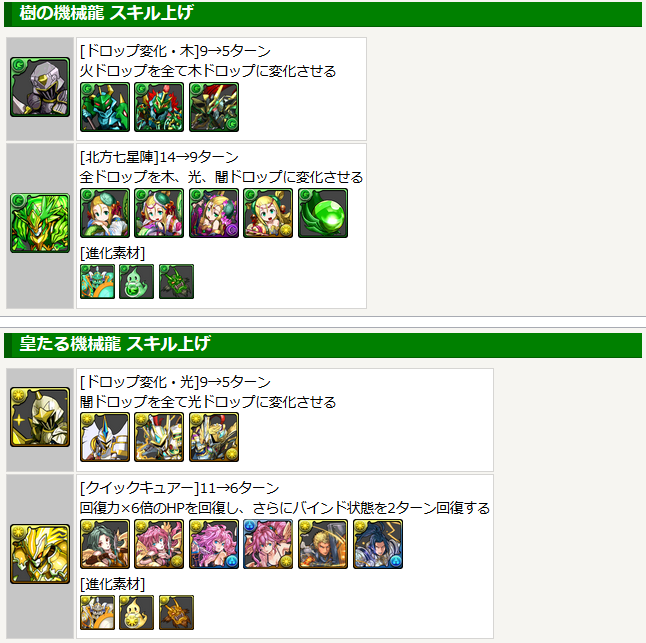Open the first green mech dragon icon
The width and height of the screenshot is (646, 643).
tap(105, 107)
